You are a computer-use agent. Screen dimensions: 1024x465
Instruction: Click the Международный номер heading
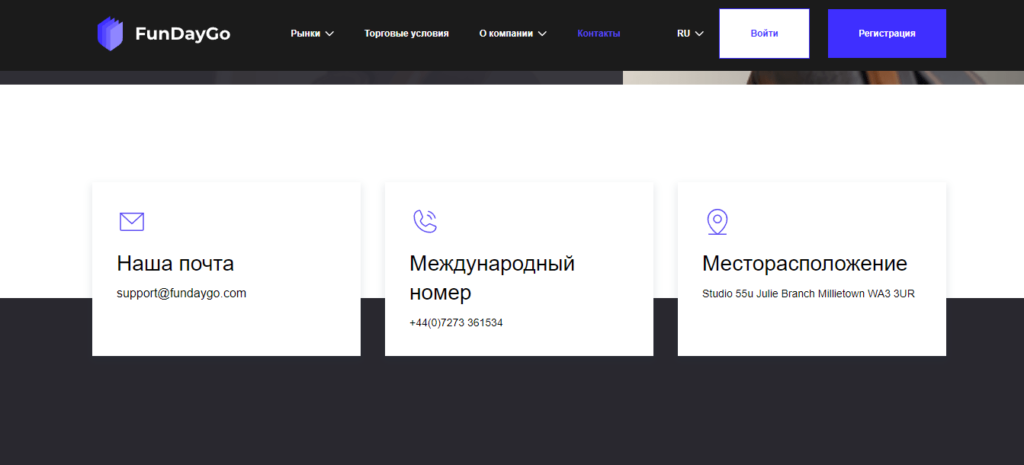pyautogui.click(x=492, y=278)
